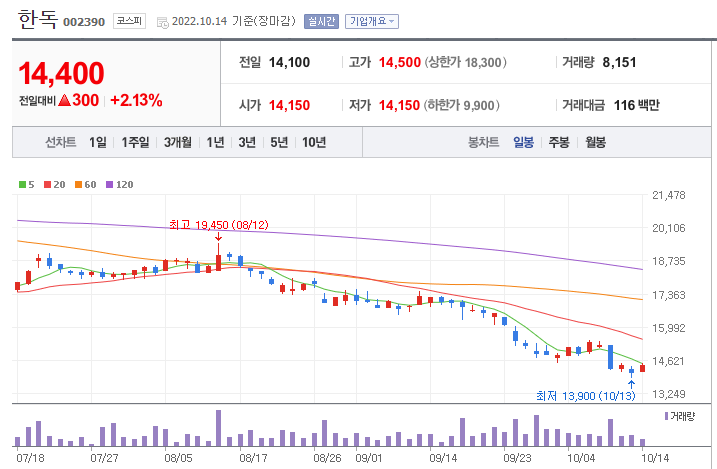Viewport: 717px width, 469px height.
Task: Click the 하한가 9,900 text
Action: tap(461, 106)
